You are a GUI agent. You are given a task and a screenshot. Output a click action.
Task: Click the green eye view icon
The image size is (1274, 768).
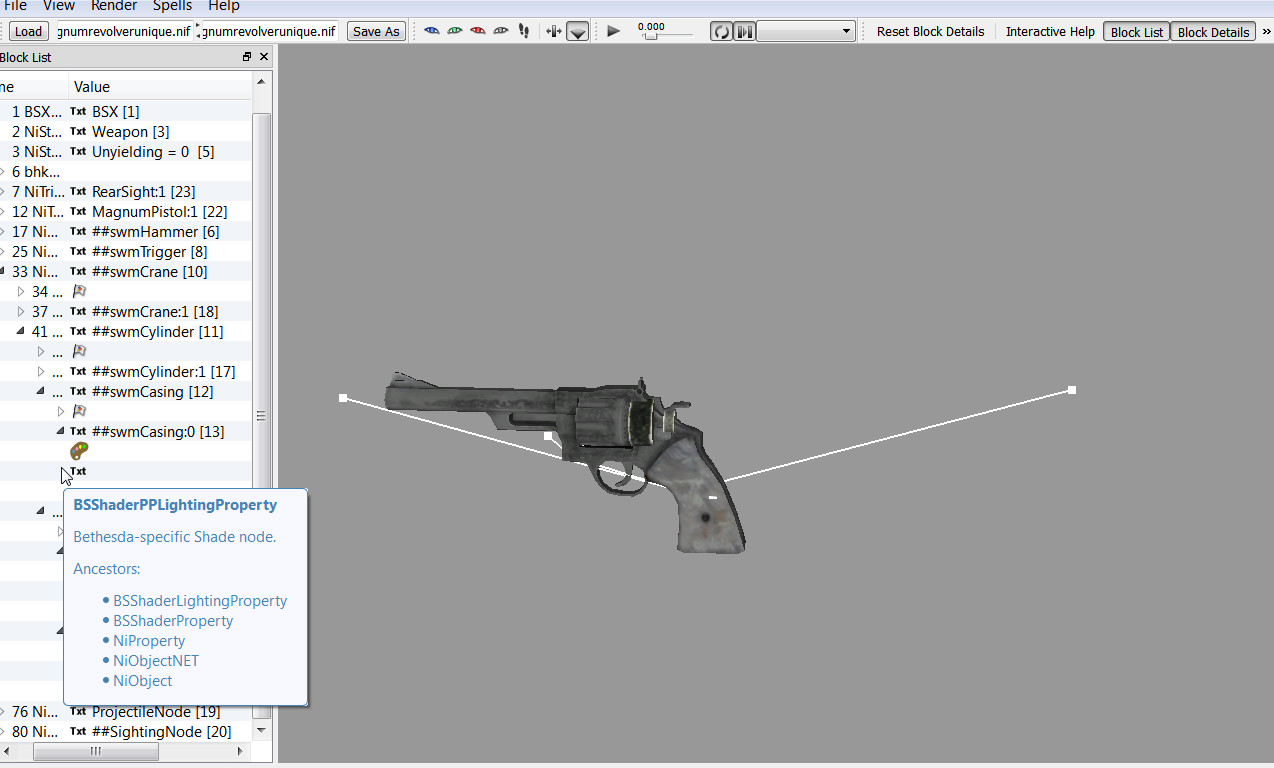click(455, 31)
